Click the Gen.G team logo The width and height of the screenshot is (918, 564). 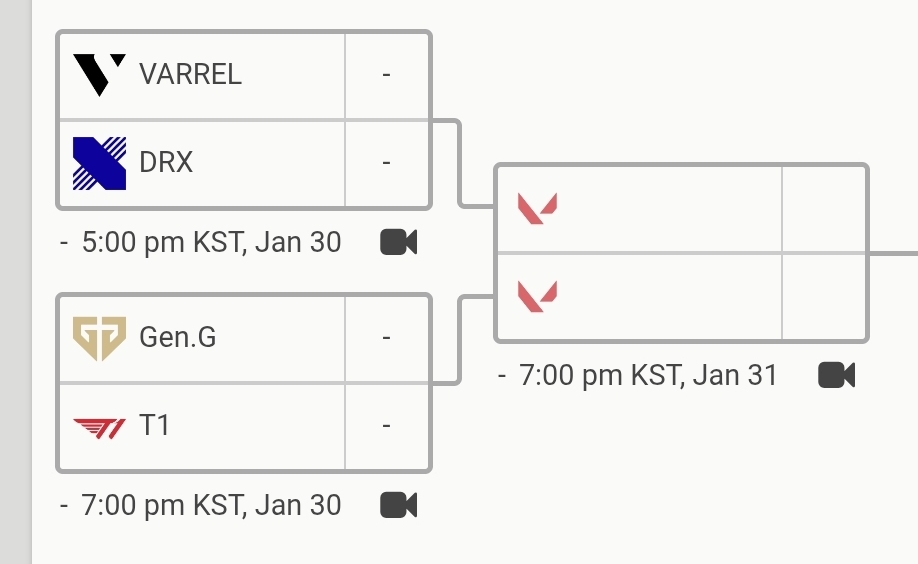99,338
